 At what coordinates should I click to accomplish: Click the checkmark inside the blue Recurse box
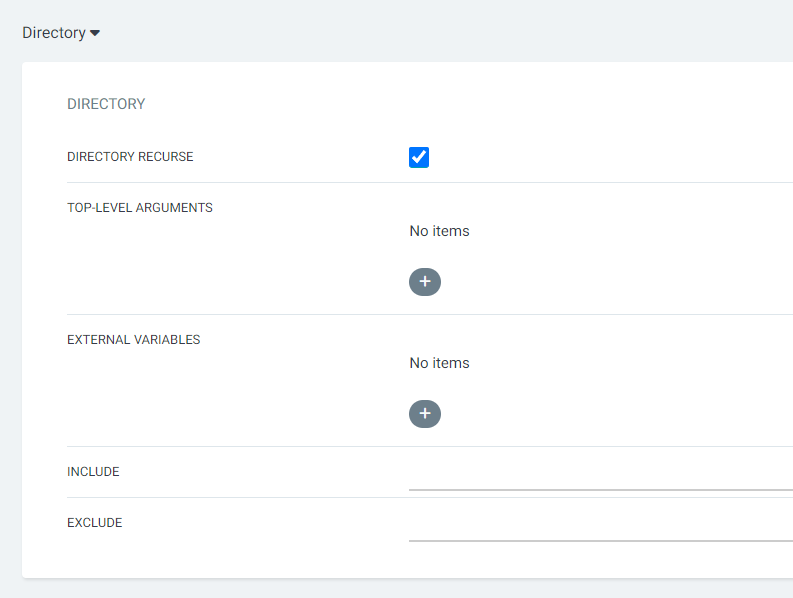tap(419, 157)
